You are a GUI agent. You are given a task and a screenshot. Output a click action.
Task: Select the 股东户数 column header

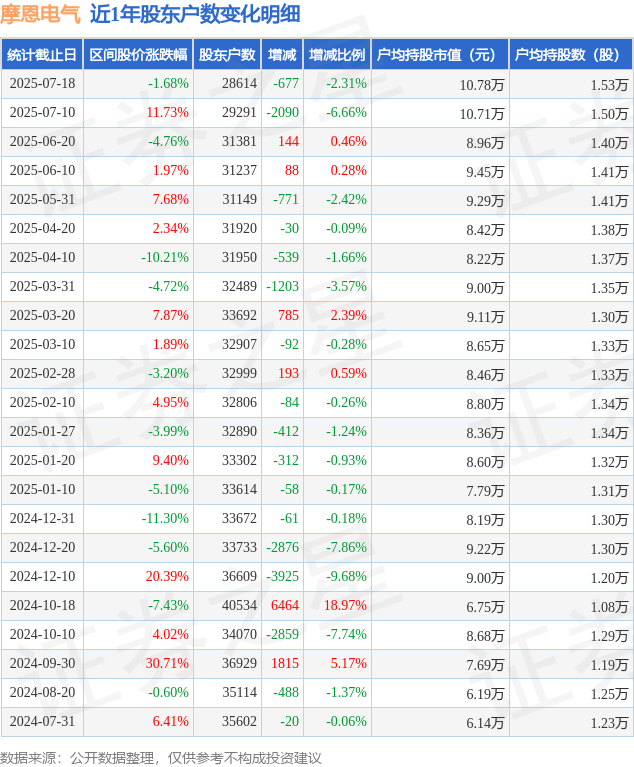227,54
